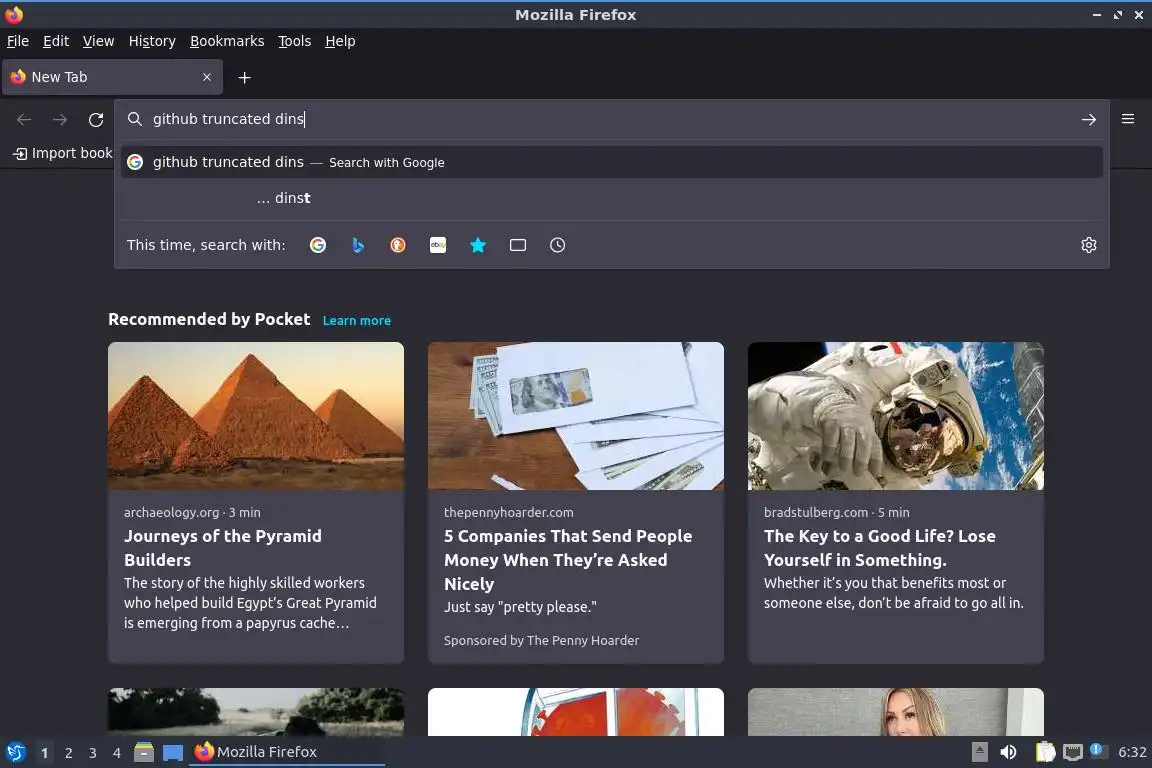Click the Google search engine icon
This screenshot has height=768, width=1152.
coord(318,245)
